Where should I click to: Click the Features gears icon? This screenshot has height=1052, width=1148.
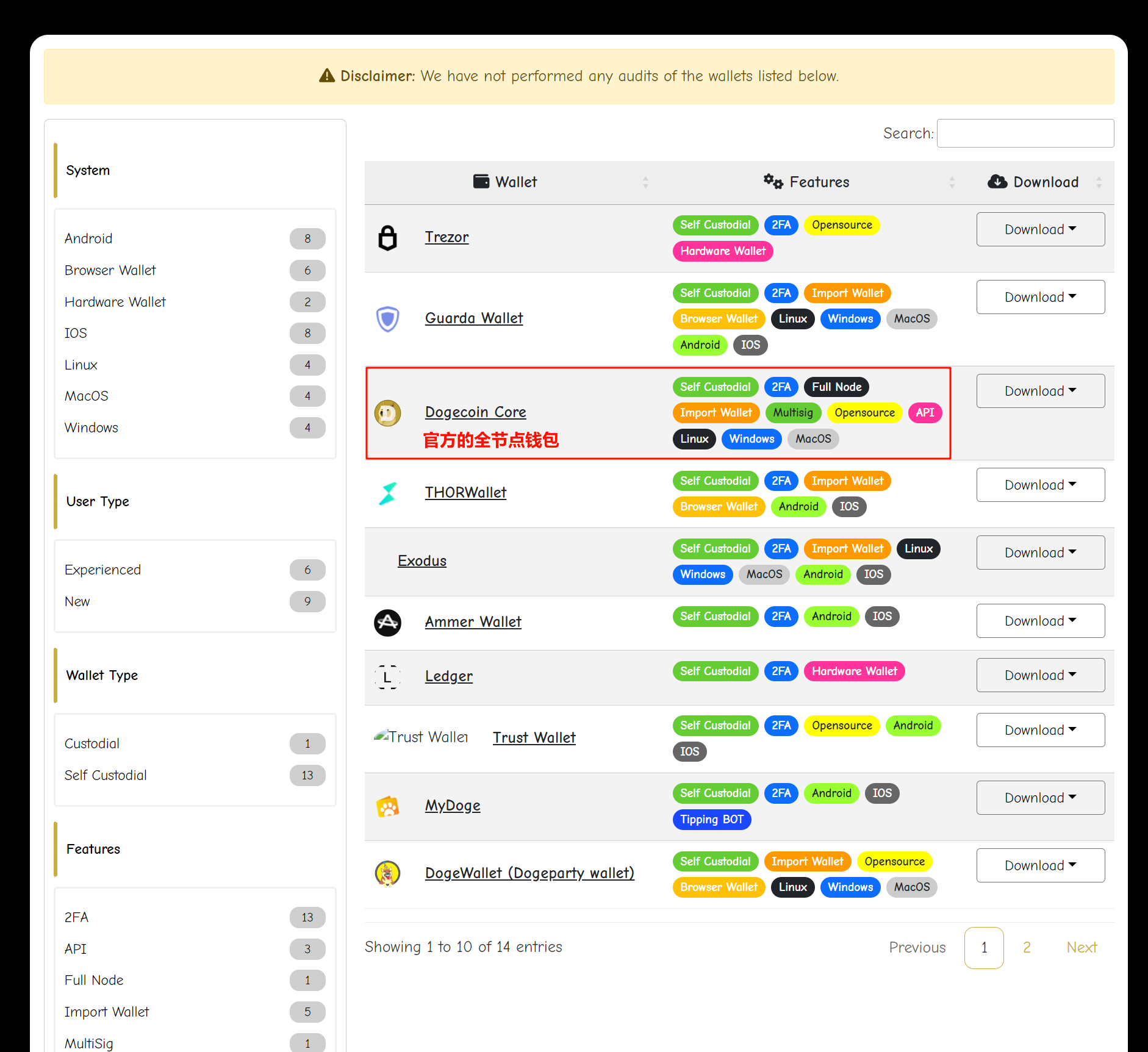pos(773,181)
